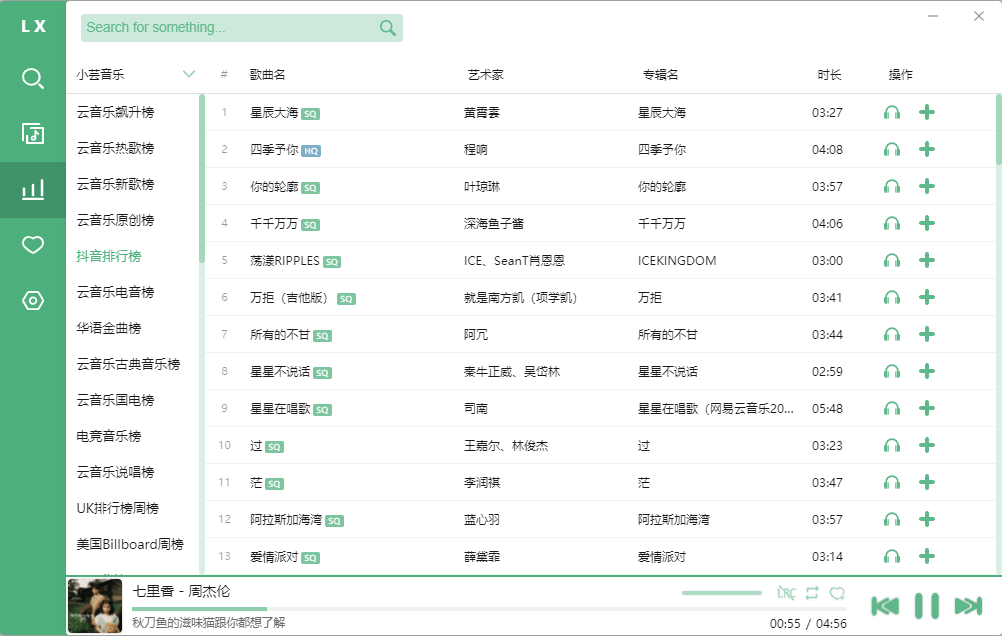
Task: Add 阿拉斯加海湾 using its plus icon
Action: 928,519
